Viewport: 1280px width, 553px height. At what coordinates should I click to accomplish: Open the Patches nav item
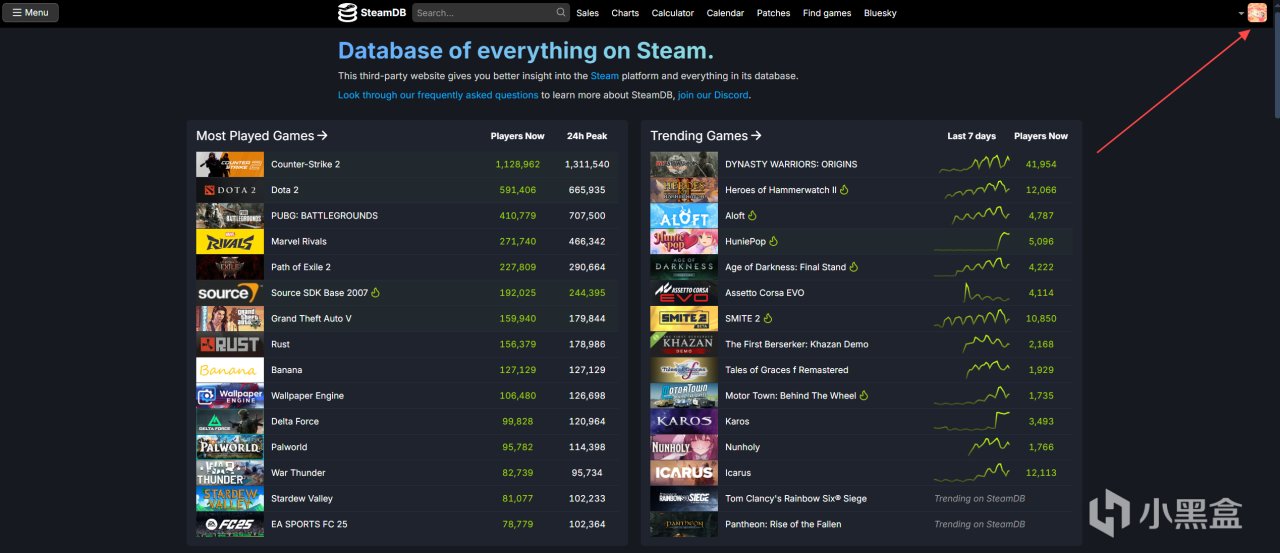coord(773,13)
